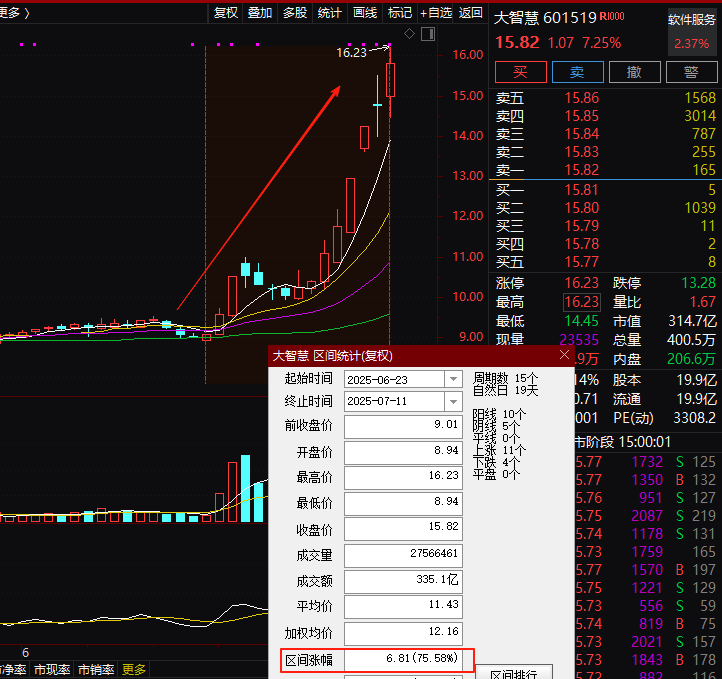
Task: Click the 卖五 price 15.86
Action: point(582,98)
